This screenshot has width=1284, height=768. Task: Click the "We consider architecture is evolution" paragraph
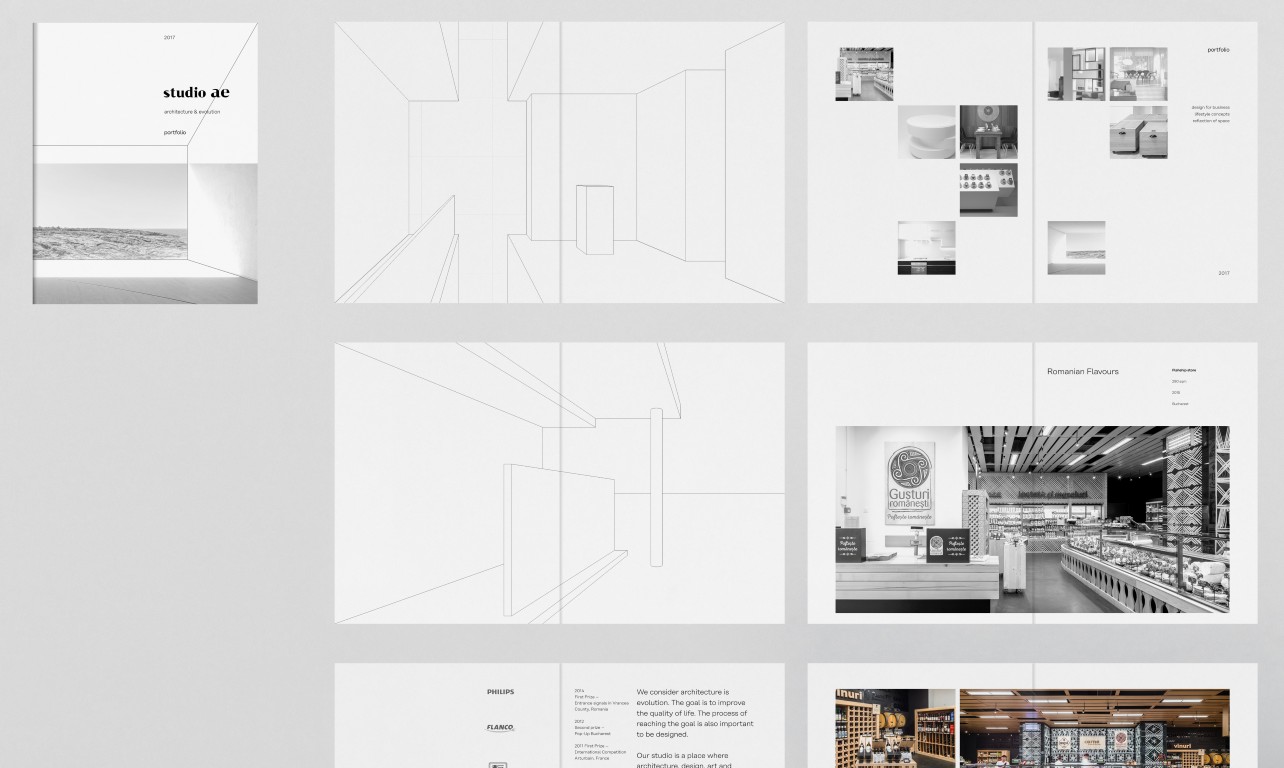(x=694, y=712)
